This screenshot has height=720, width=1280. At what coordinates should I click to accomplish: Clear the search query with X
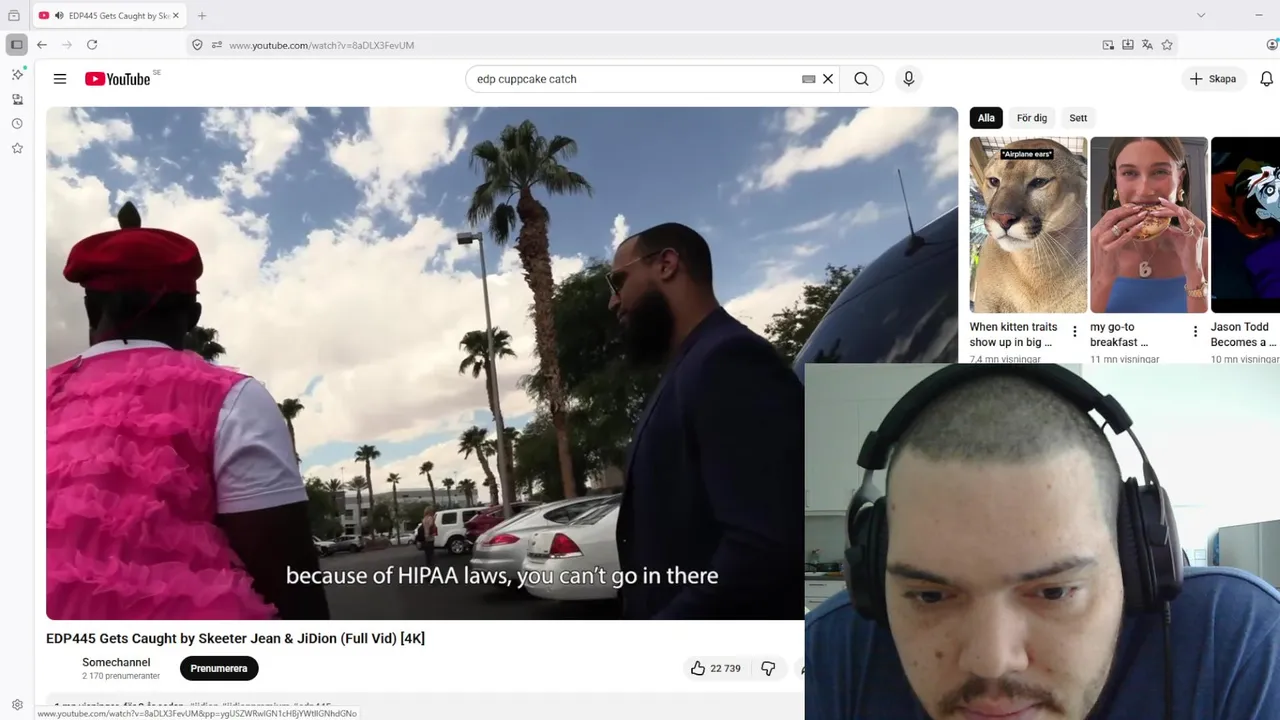pyautogui.click(x=828, y=79)
